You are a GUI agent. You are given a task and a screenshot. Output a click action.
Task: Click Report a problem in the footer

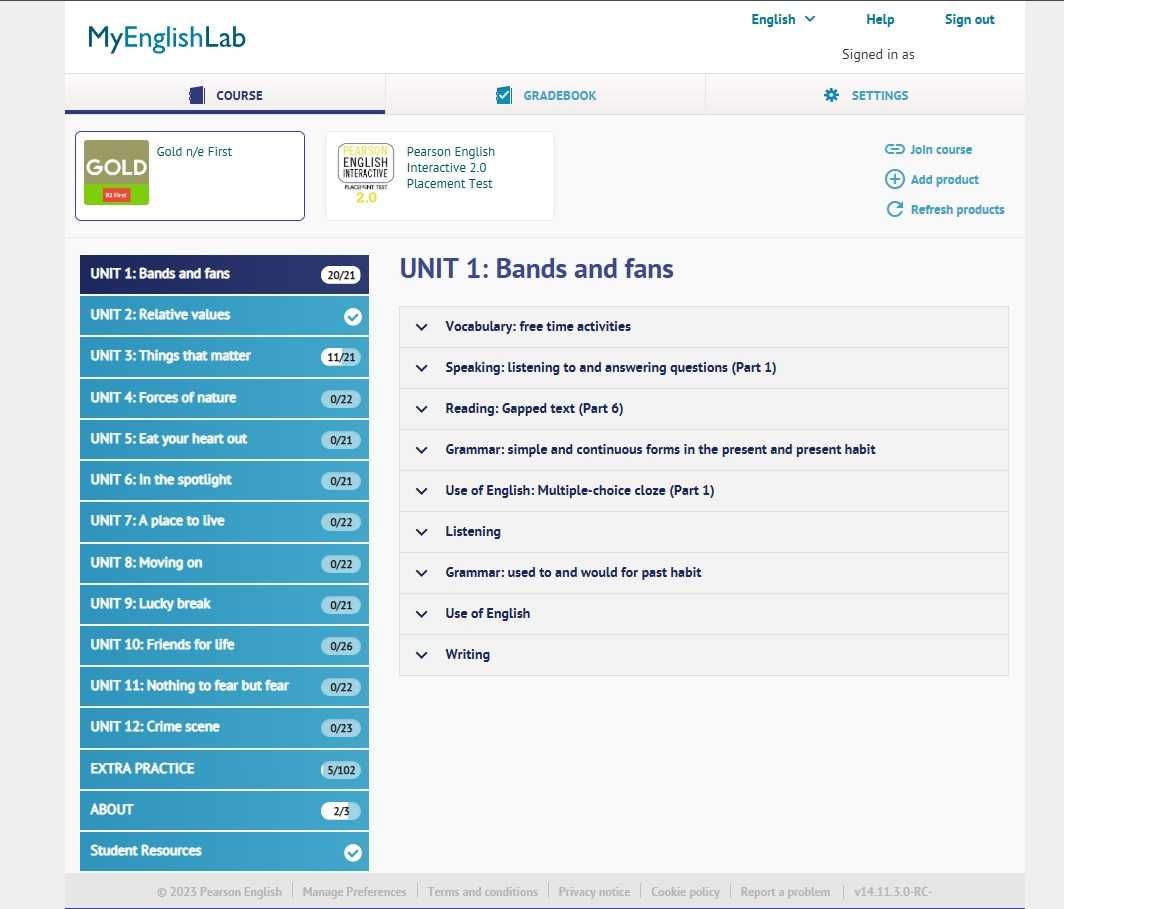click(785, 891)
